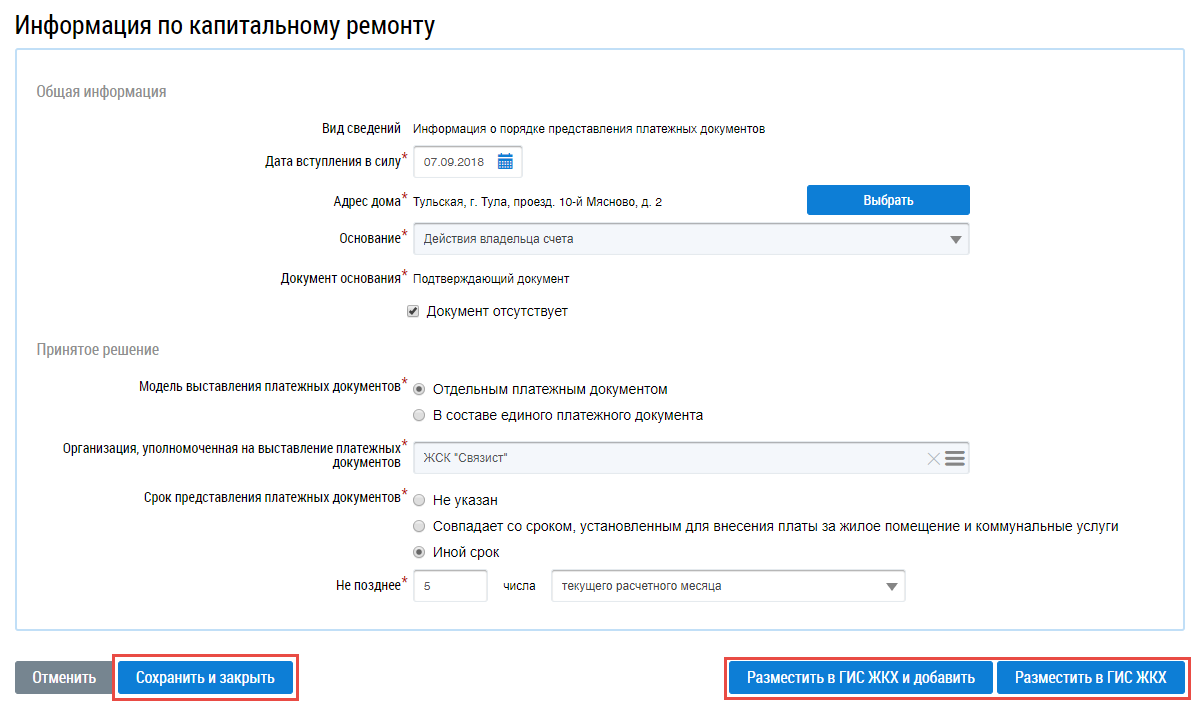Image resolution: width=1198 pixels, height=707 pixels.
Task: Click the "Подтверждающий документ" text
Action: [490, 279]
